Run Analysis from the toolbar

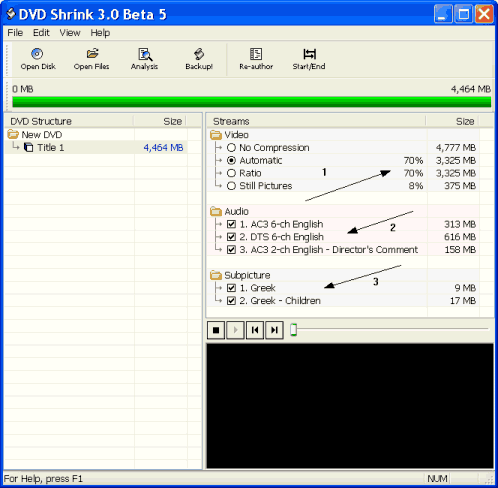[144, 59]
